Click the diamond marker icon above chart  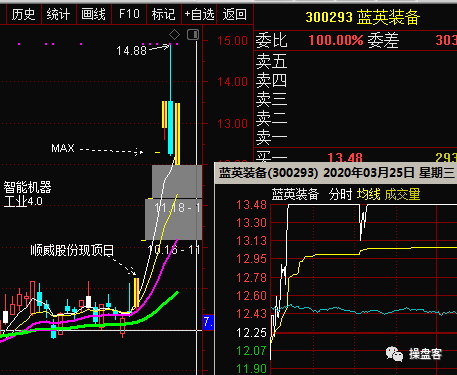pos(174,34)
